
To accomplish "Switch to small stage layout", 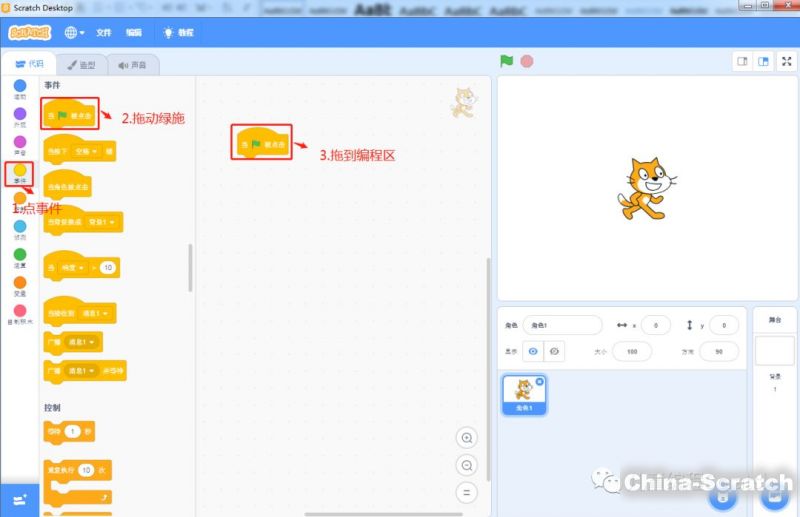I will (x=743, y=62).
